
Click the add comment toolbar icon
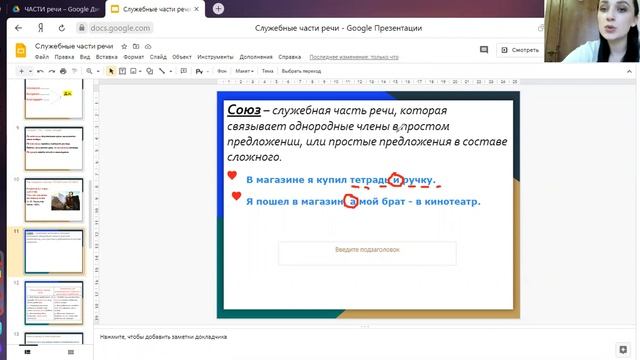184,71
